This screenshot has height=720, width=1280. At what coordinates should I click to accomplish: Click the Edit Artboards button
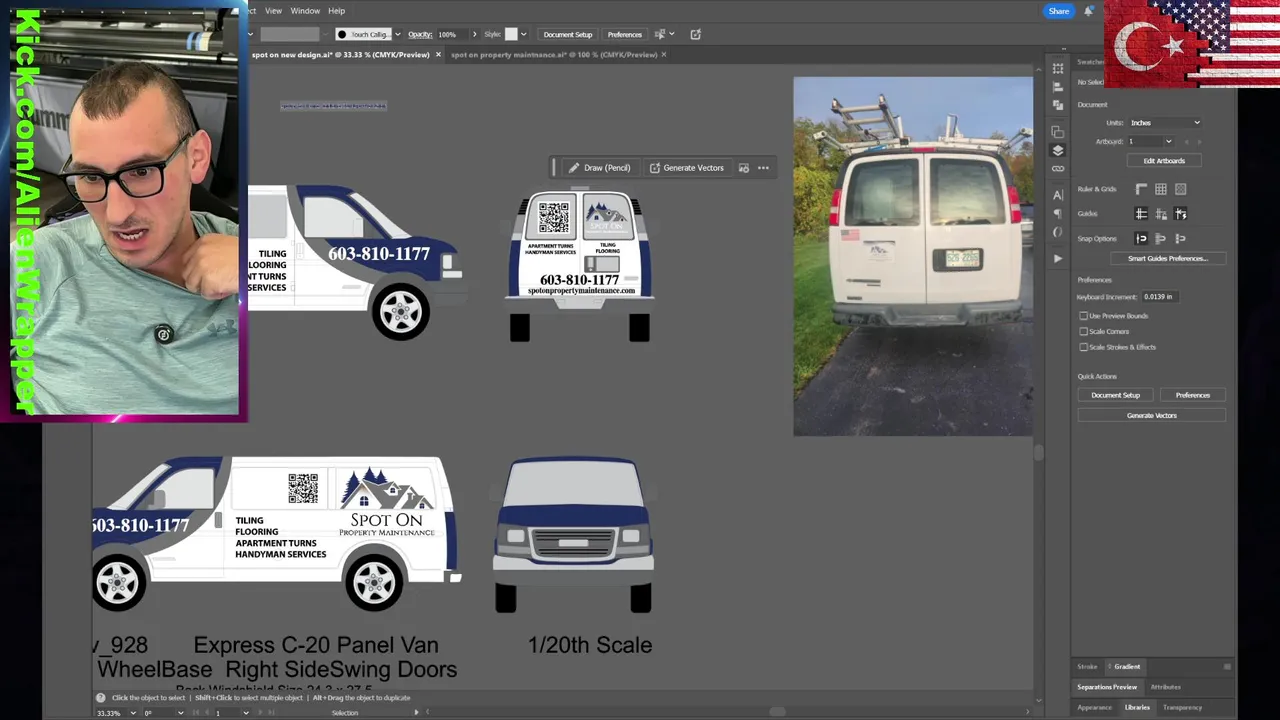tap(1164, 161)
